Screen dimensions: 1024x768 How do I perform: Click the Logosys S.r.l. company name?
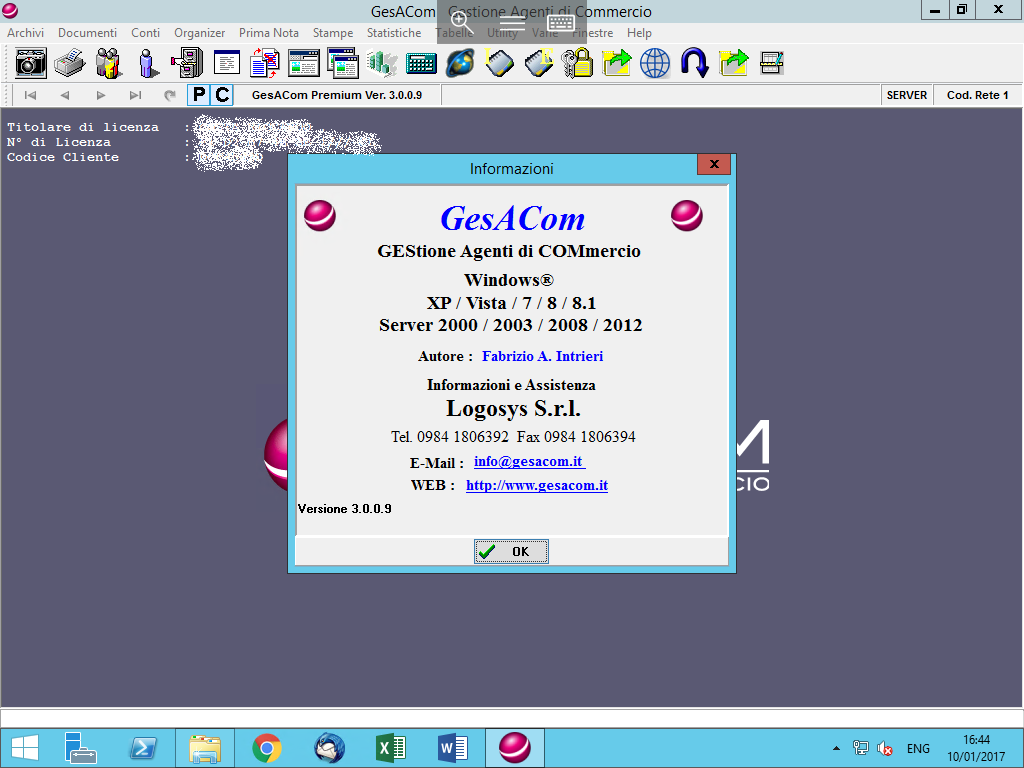[x=513, y=409]
